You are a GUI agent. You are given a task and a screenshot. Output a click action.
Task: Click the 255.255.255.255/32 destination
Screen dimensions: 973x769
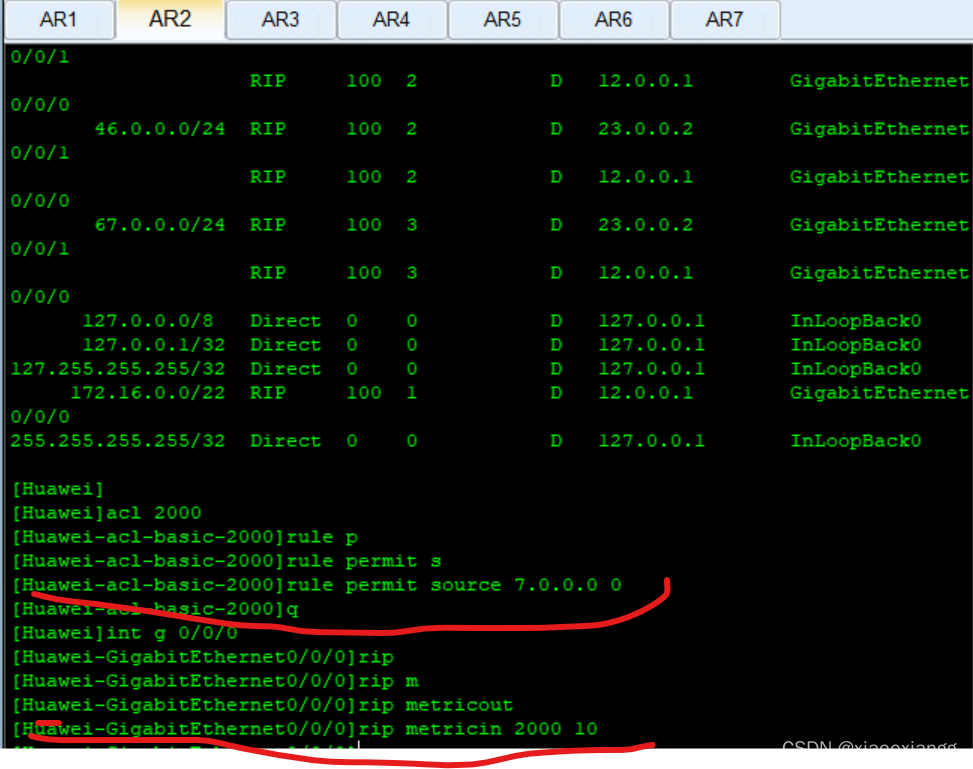118,441
